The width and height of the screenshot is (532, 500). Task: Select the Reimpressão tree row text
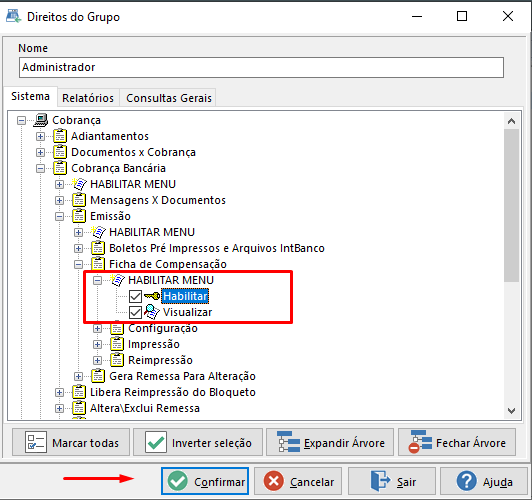coord(160,360)
